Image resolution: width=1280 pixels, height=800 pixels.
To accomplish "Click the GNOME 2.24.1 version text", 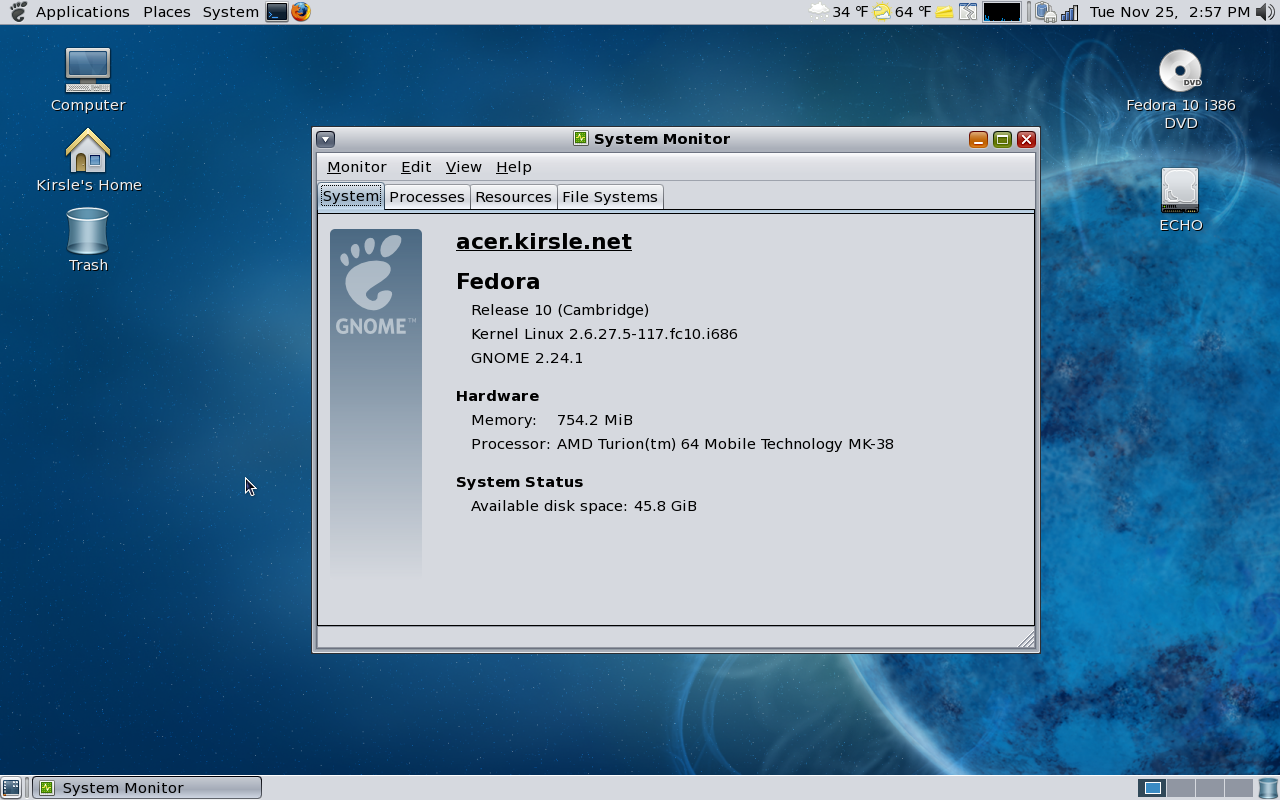I will pyautogui.click(x=527, y=358).
